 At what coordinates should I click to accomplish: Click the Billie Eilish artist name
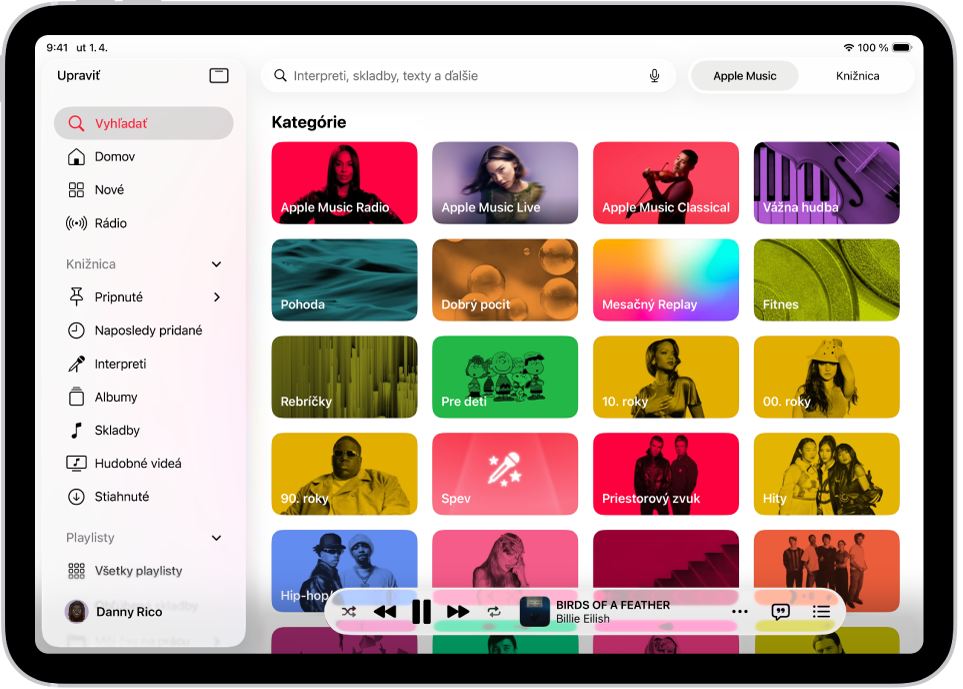pyautogui.click(x=583, y=619)
